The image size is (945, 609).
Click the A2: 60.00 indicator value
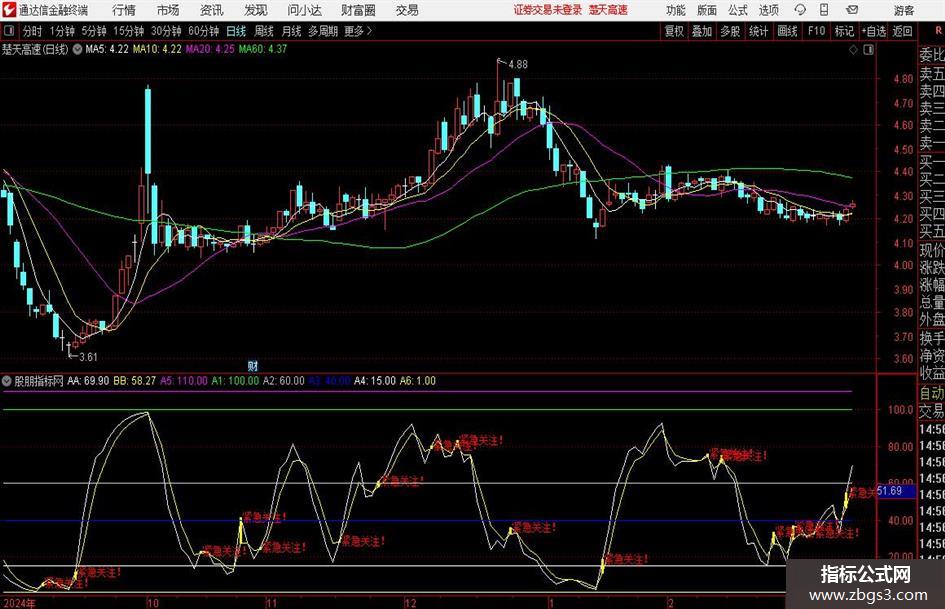point(284,380)
